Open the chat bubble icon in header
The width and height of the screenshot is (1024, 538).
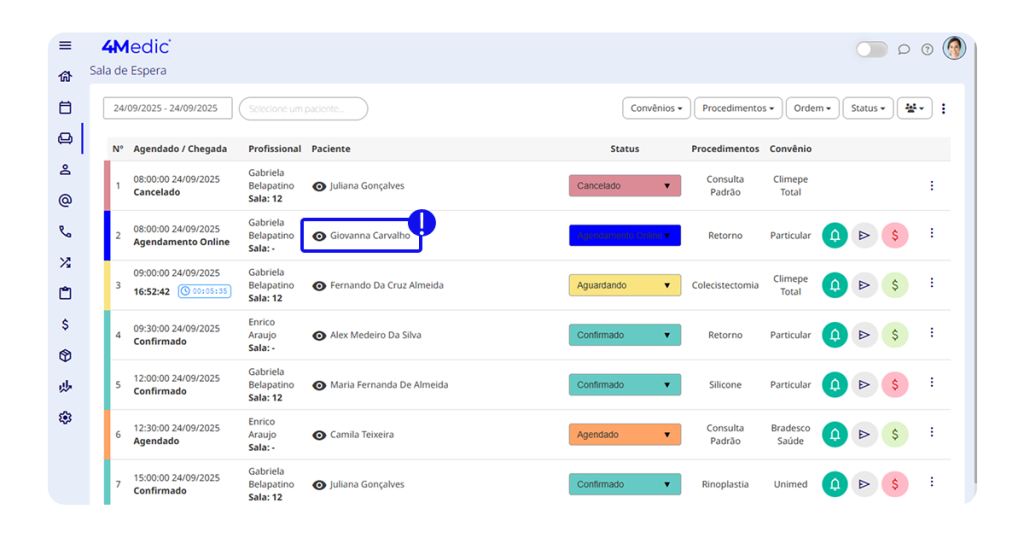click(x=904, y=49)
